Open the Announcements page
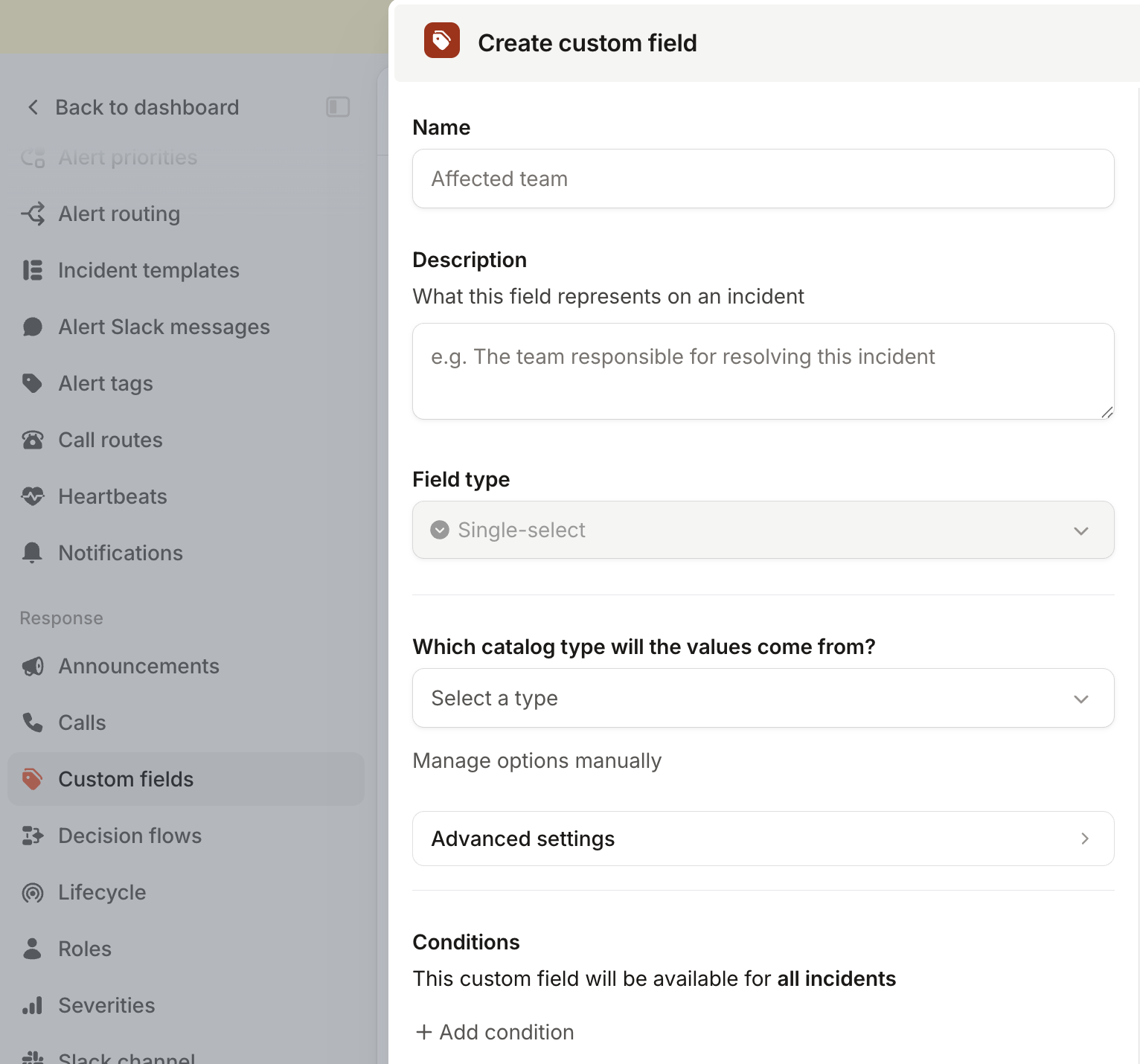 coord(186,666)
